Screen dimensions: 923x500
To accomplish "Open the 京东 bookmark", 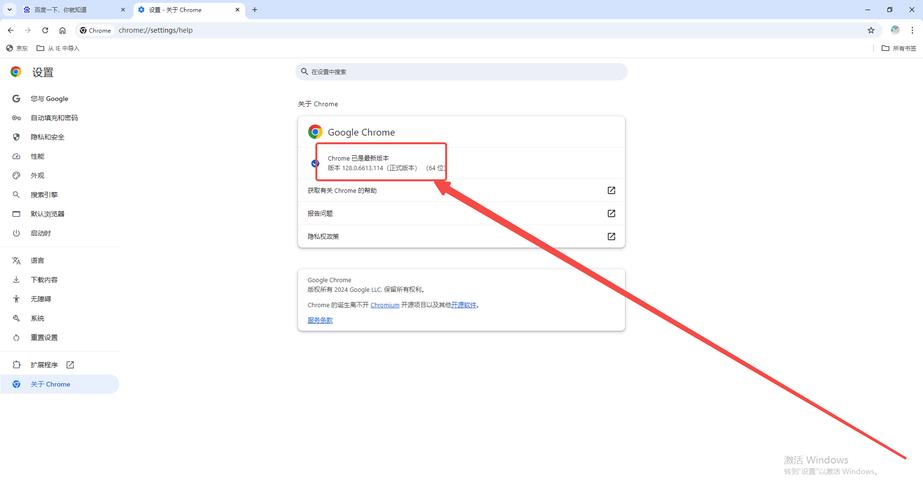I will point(17,48).
